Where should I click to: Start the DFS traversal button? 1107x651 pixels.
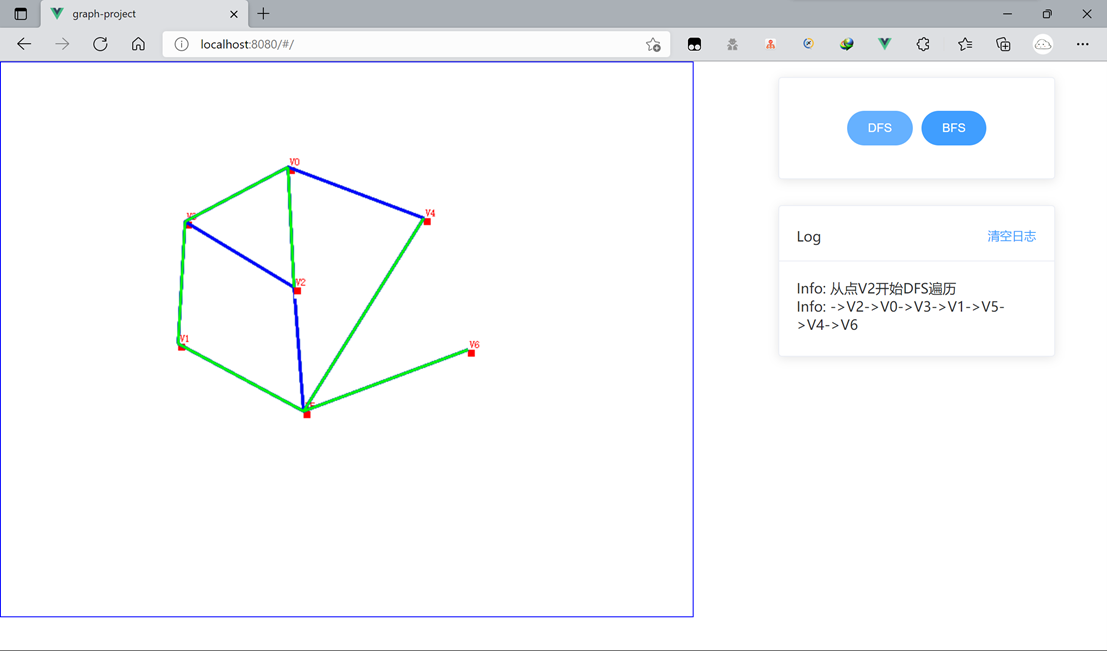click(880, 128)
